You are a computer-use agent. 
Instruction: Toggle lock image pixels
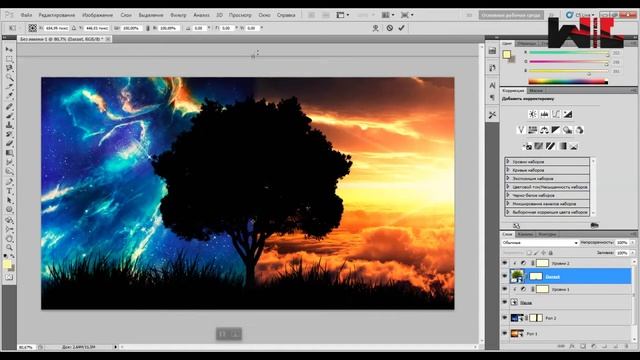(x=536, y=253)
